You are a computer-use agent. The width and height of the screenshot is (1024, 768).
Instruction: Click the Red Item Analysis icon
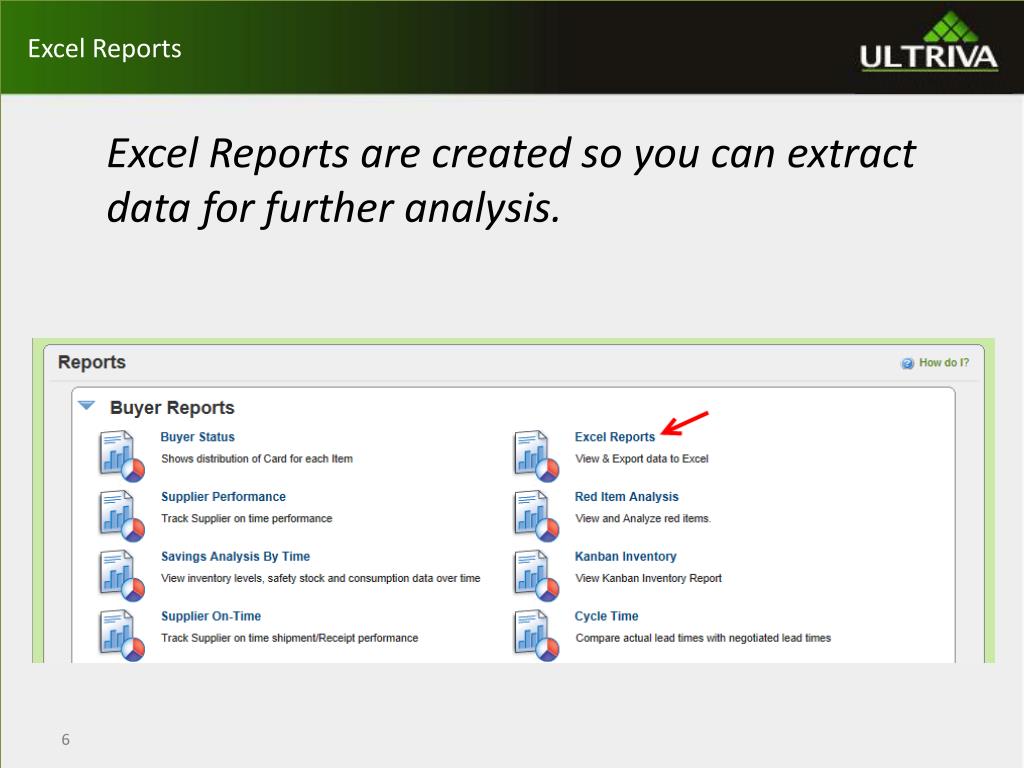coord(536,515)
